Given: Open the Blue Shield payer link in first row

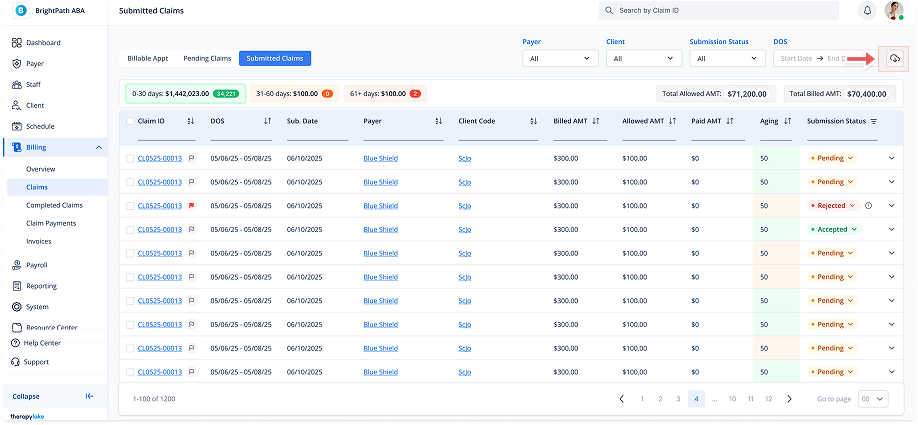Looking at the screenshot, I should coord(380,158).
